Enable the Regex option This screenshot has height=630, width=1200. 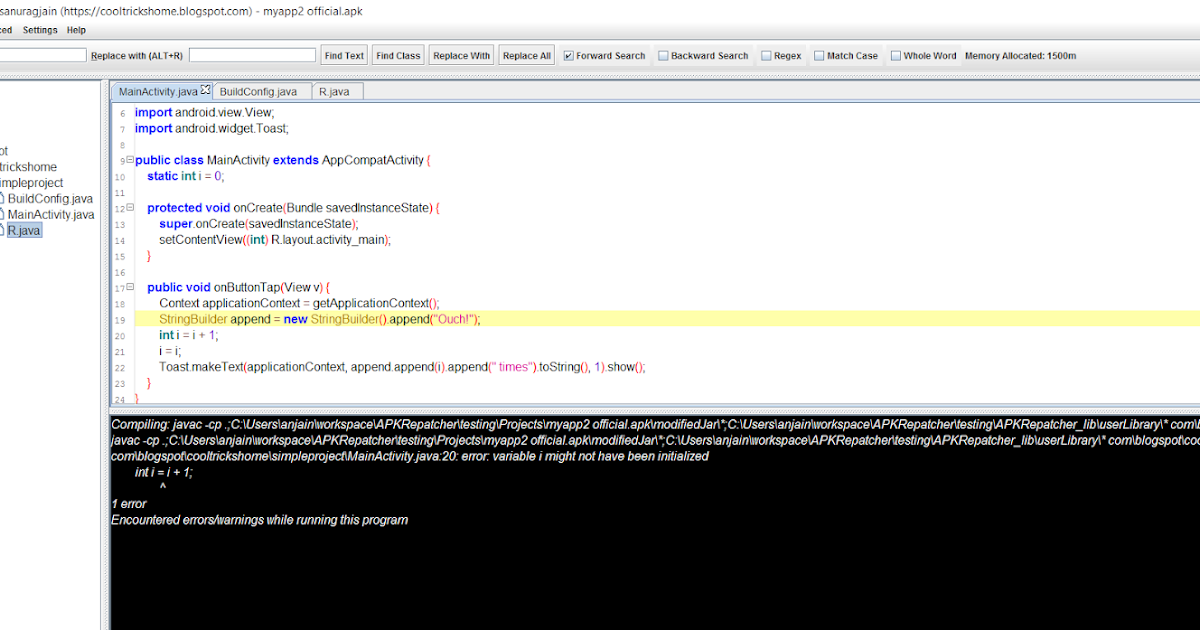[765, 55]
